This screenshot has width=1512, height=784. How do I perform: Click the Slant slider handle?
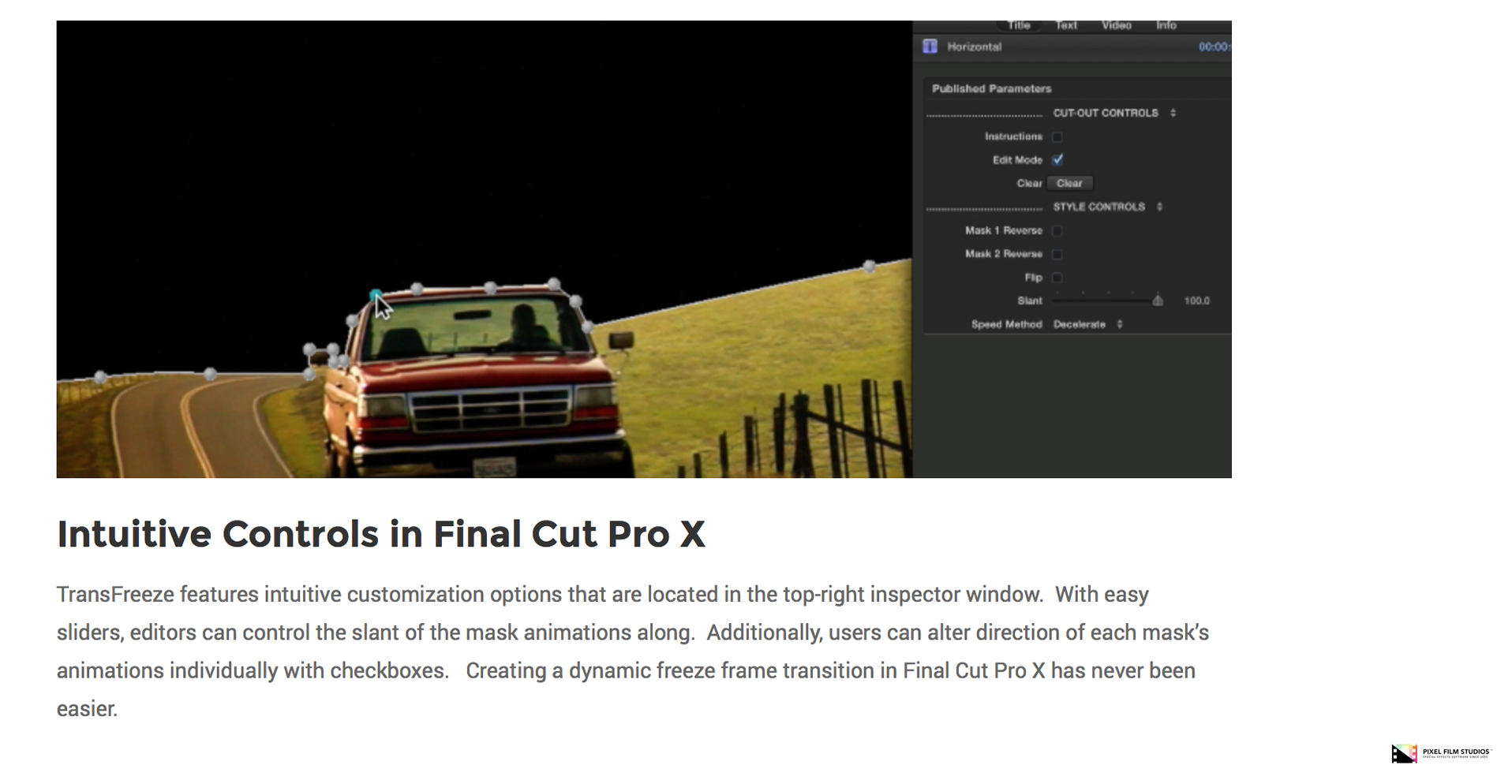1157,301
